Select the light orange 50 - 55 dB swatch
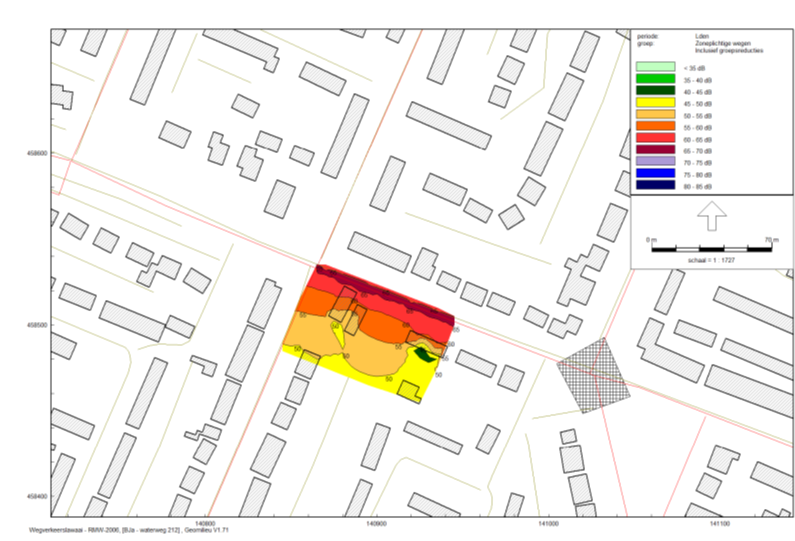The width and height of the screenshot is (795, 541). [660, 119]
